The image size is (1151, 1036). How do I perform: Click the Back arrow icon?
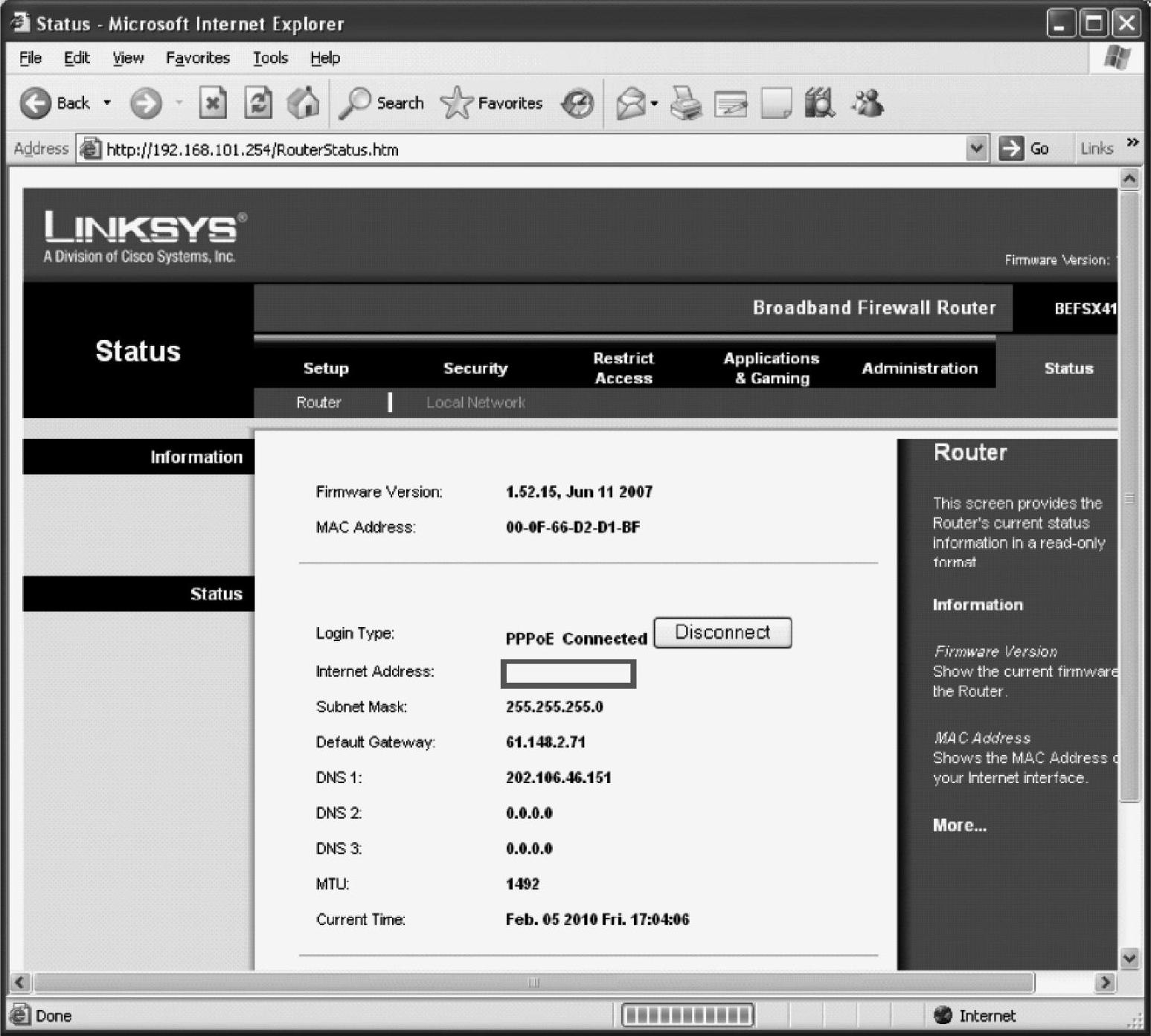pyautogui.click(x=35, y=103)
